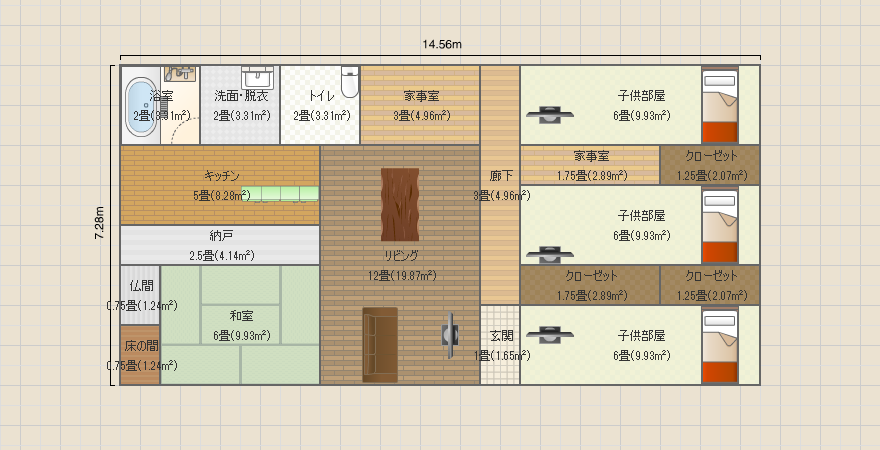The image size is (880, 450).
Task: Click the TV set in リビング
Action: pyautogui.click(x=451, y=331)
